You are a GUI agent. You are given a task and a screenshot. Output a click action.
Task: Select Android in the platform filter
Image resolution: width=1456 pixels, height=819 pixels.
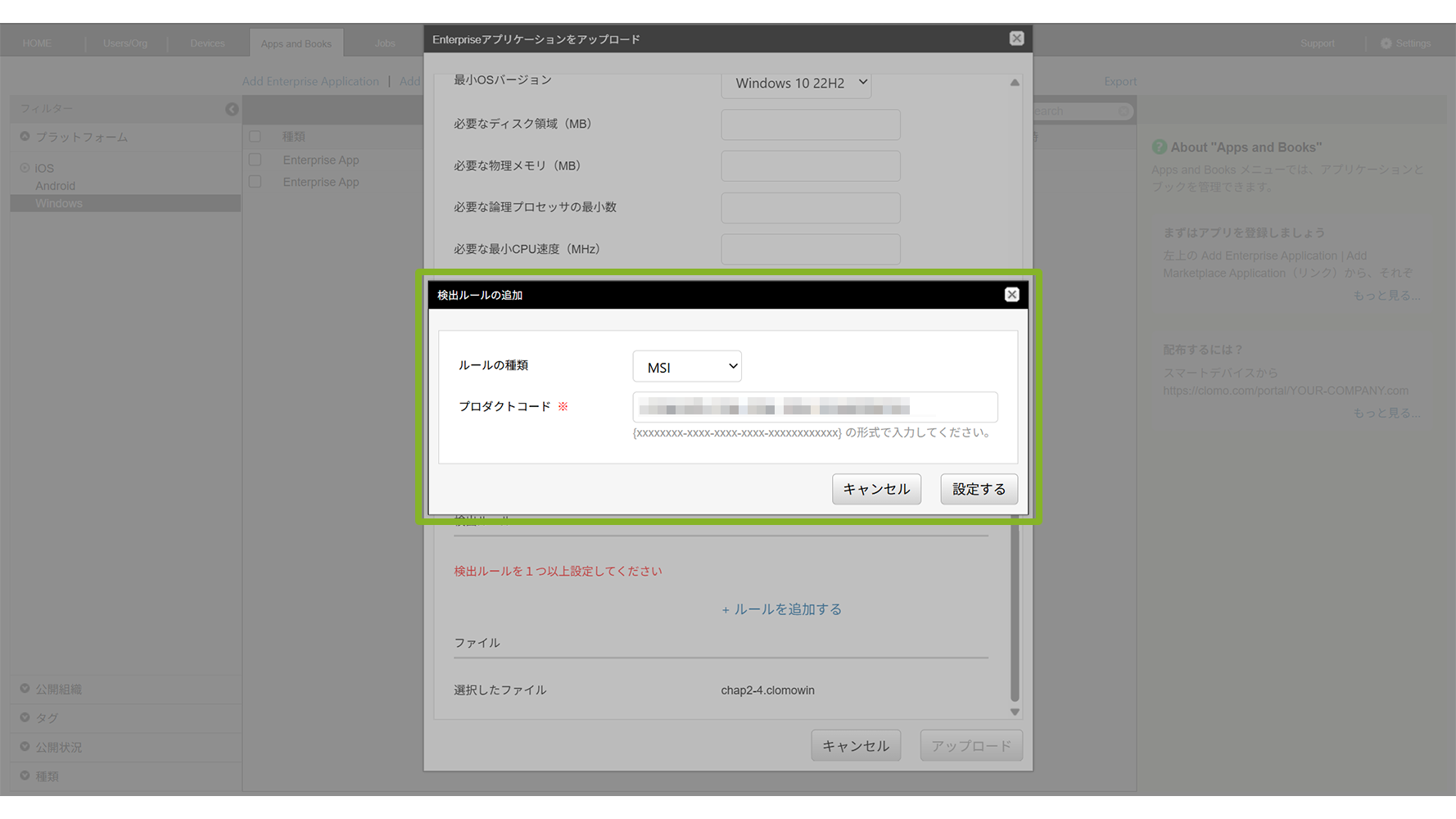coord(55,186)
